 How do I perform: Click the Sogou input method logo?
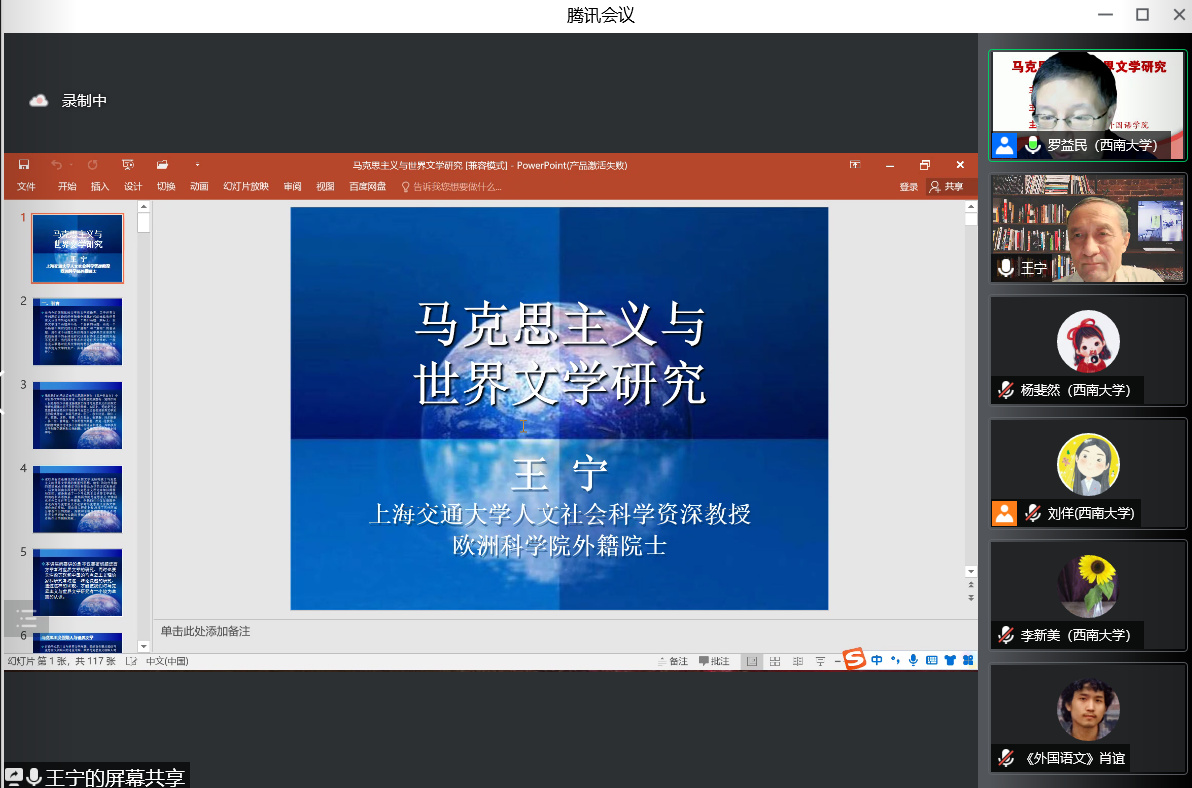pos(854,660)
